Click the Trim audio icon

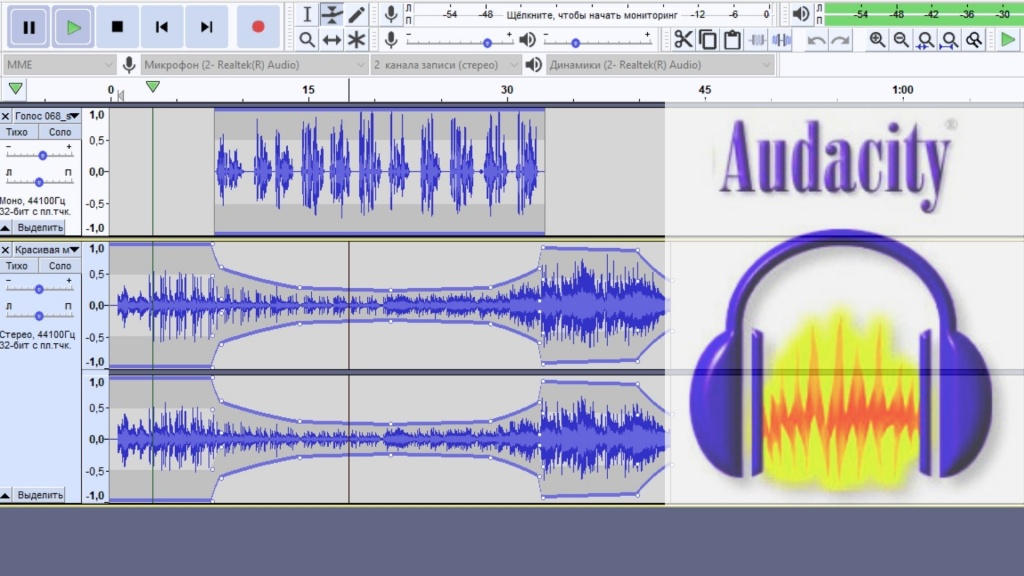coord(757,40)
